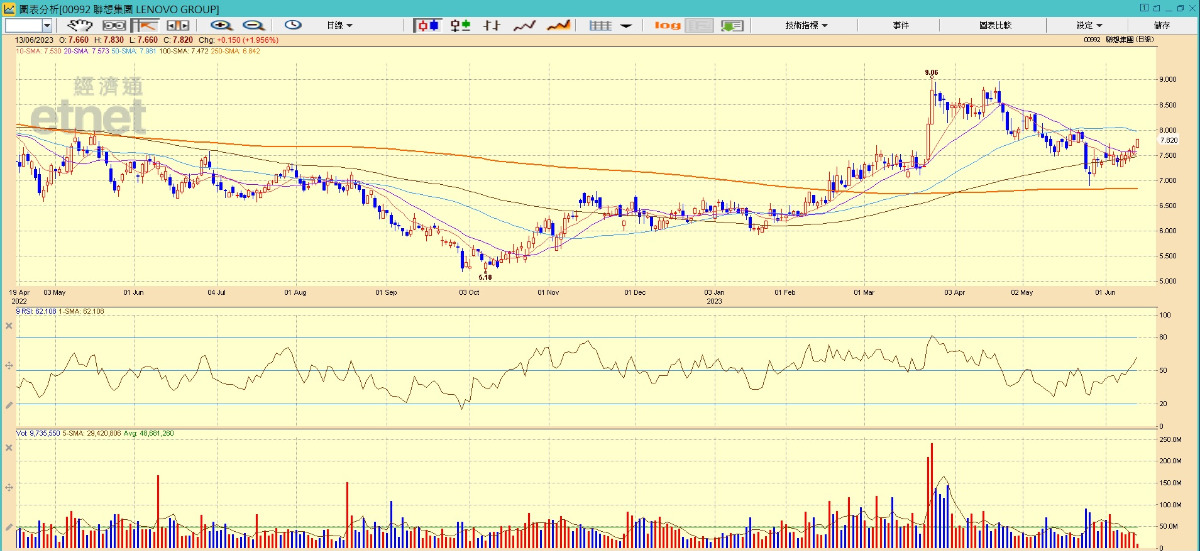Switch to line chart type
This screenshot has width=1200, height=551.
524,25
